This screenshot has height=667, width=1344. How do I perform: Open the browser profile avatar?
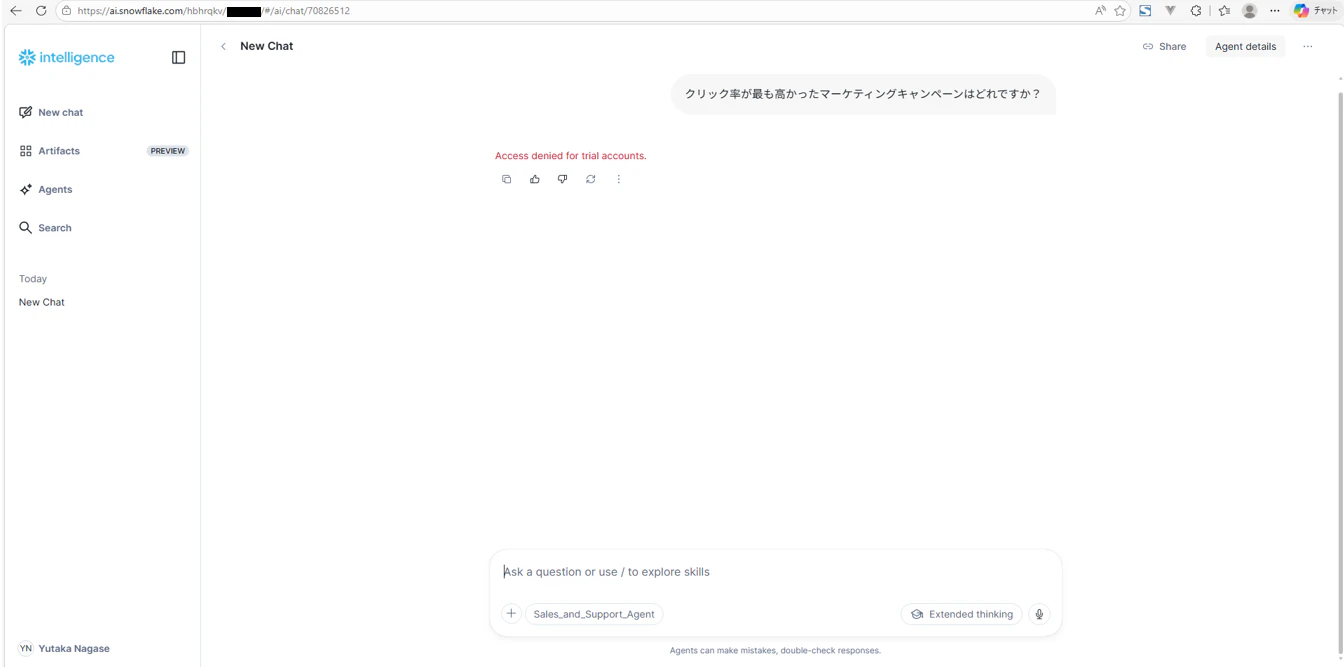point(1249,11)
